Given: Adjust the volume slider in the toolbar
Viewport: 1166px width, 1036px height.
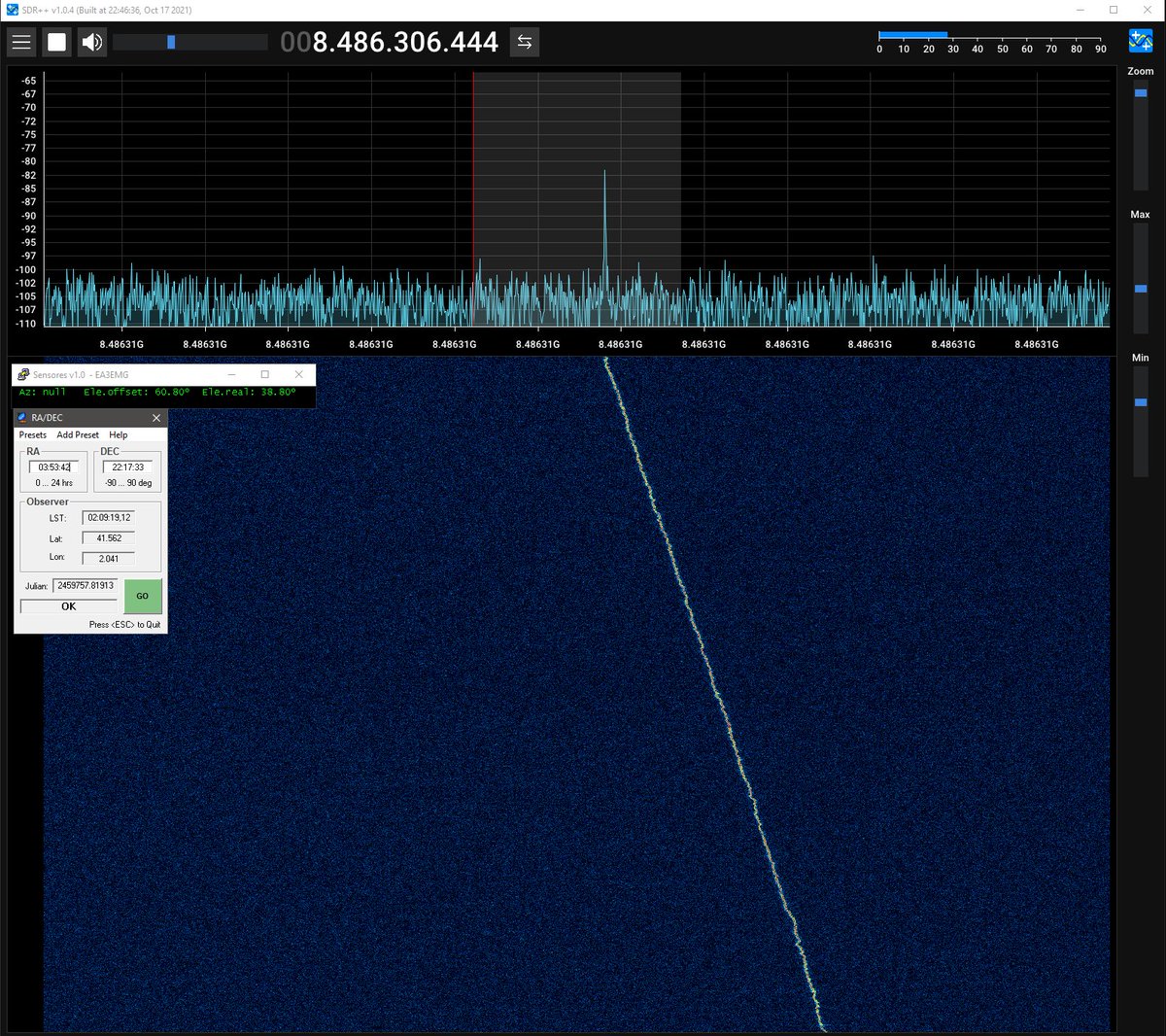Looking at the screenshot, I should pyautogui.click(x=172, y=42).
